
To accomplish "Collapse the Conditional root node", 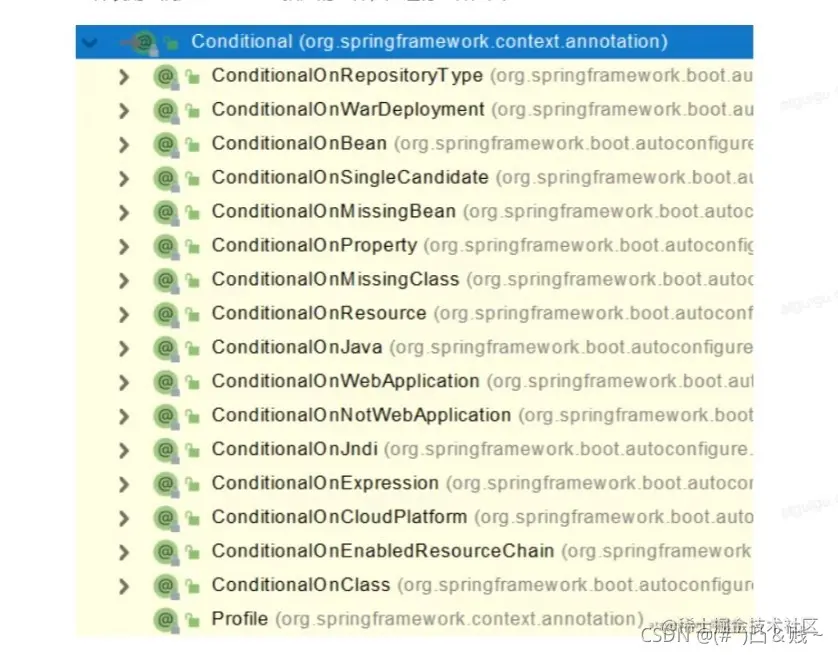I will click(x=90, y=42).
